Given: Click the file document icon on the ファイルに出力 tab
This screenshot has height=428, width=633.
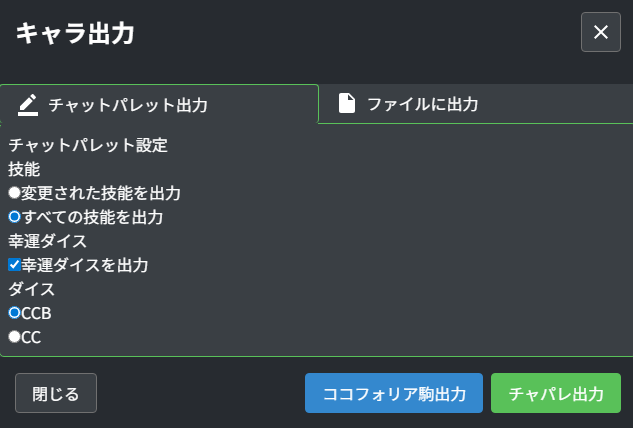Looking at the screenshot, I should click(x=347, y=103).
